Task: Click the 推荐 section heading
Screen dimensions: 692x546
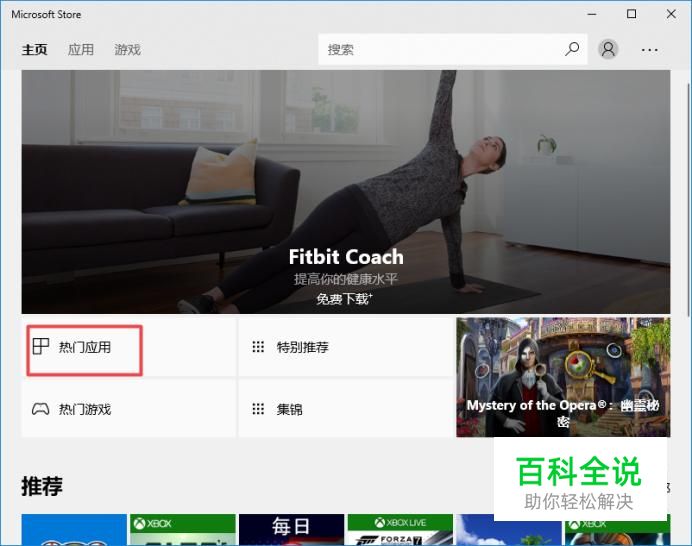Action: (x=42, y=486)
